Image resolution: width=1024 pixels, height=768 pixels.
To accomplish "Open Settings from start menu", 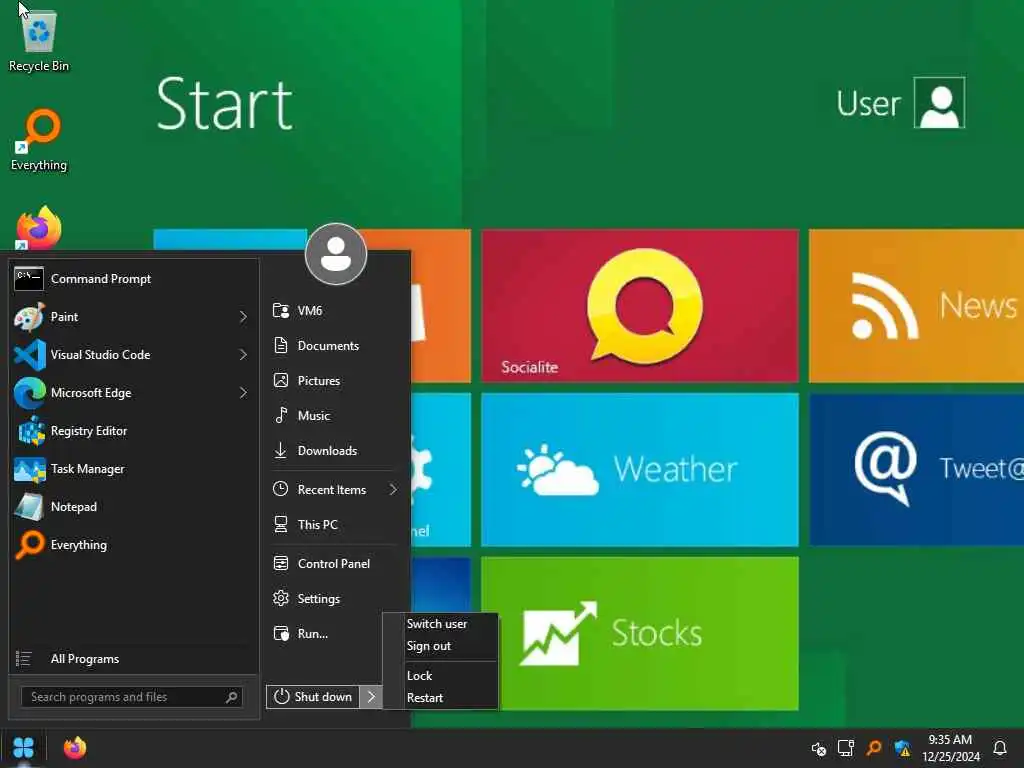I will pyautogui.click(x=334, y=598).
